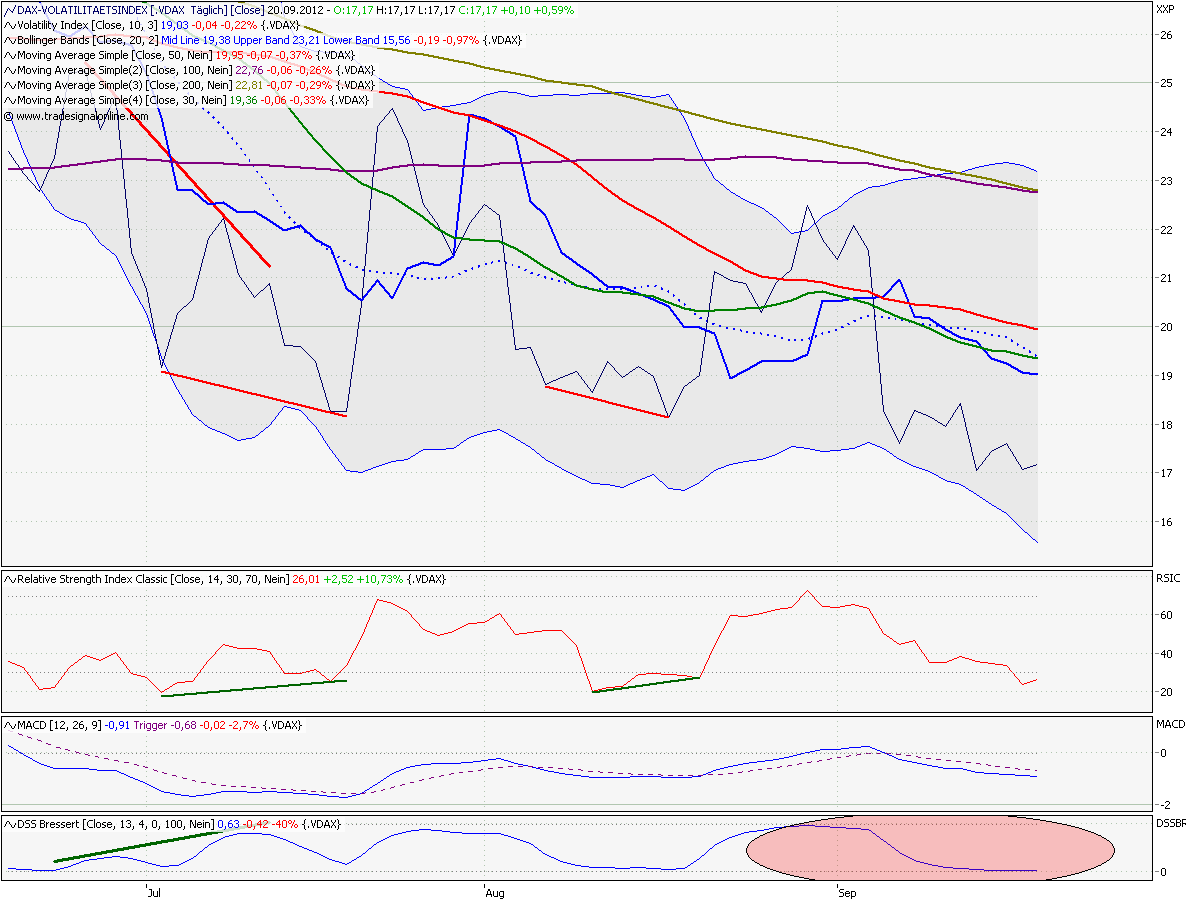This screenshot has height=900, width=1200.
Task: Click the XXP label on the price pane
Action: click(x=1167, y=8)
